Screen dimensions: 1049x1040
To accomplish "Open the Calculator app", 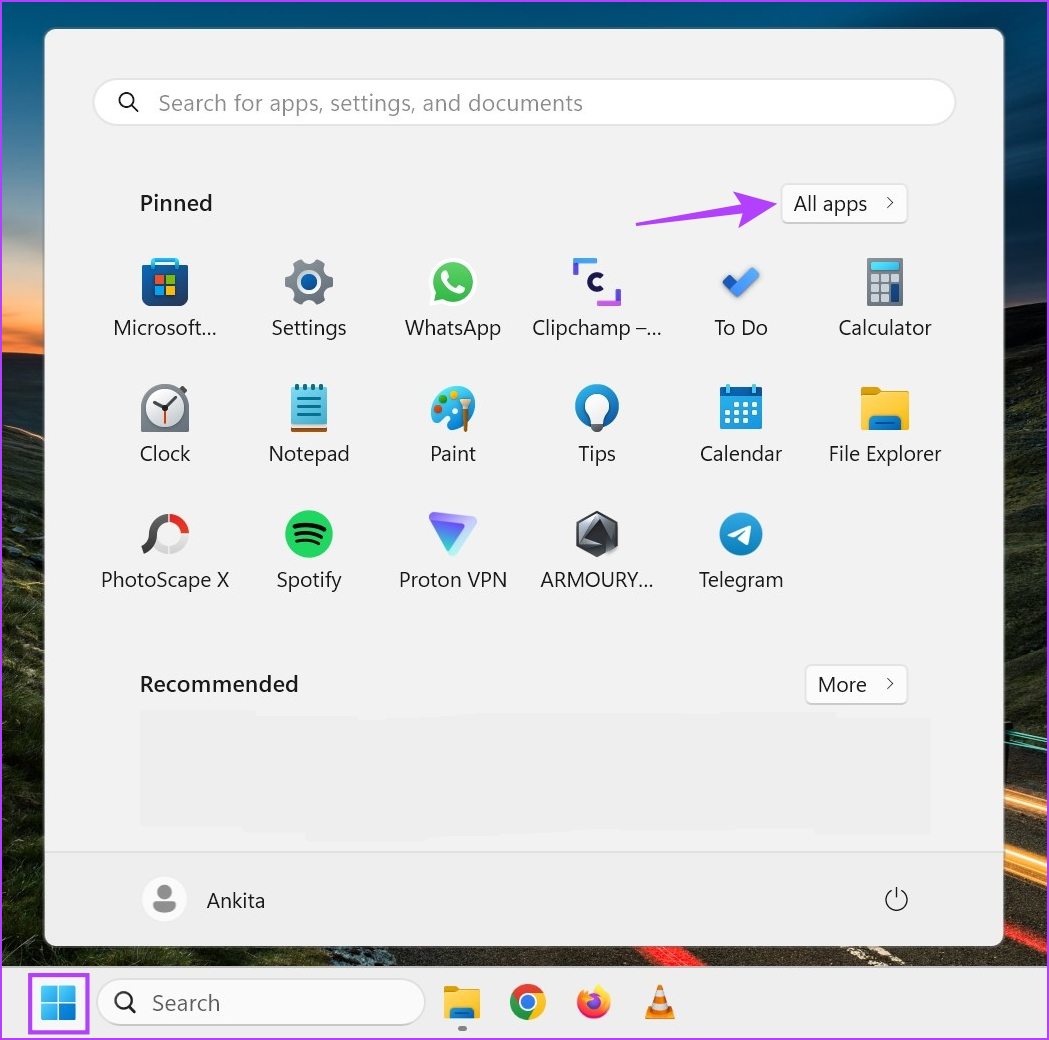I will [x=884, y=298].
